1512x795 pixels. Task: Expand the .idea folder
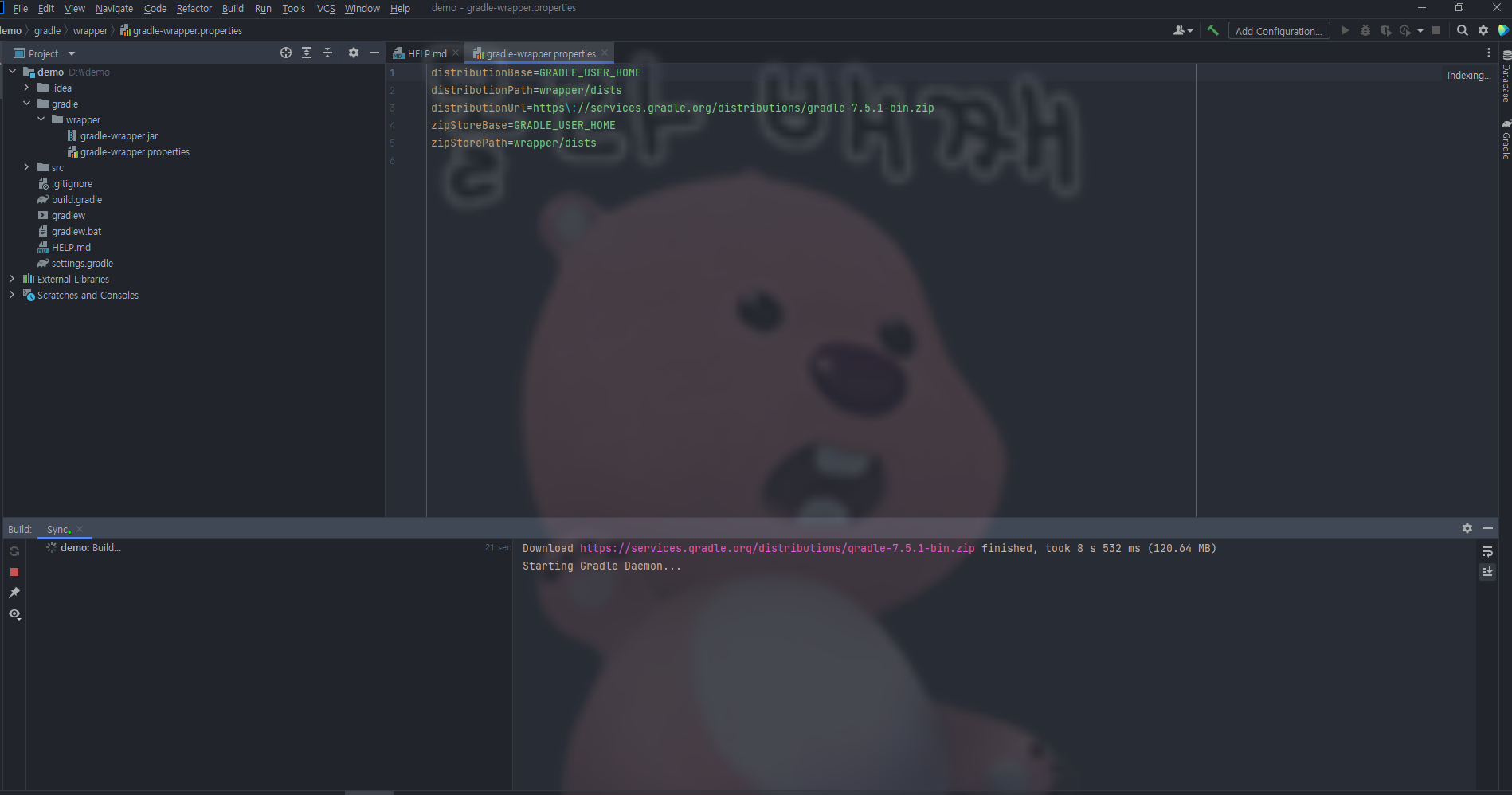tap(27, 88)
